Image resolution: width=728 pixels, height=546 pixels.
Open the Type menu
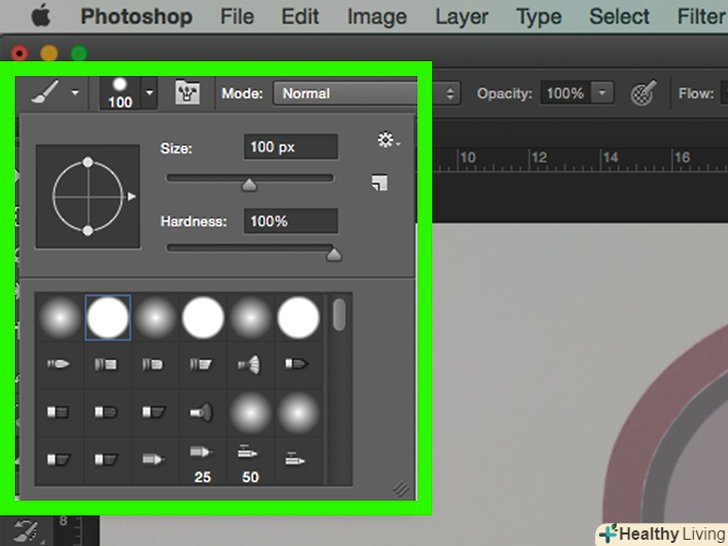pos(539,17)
